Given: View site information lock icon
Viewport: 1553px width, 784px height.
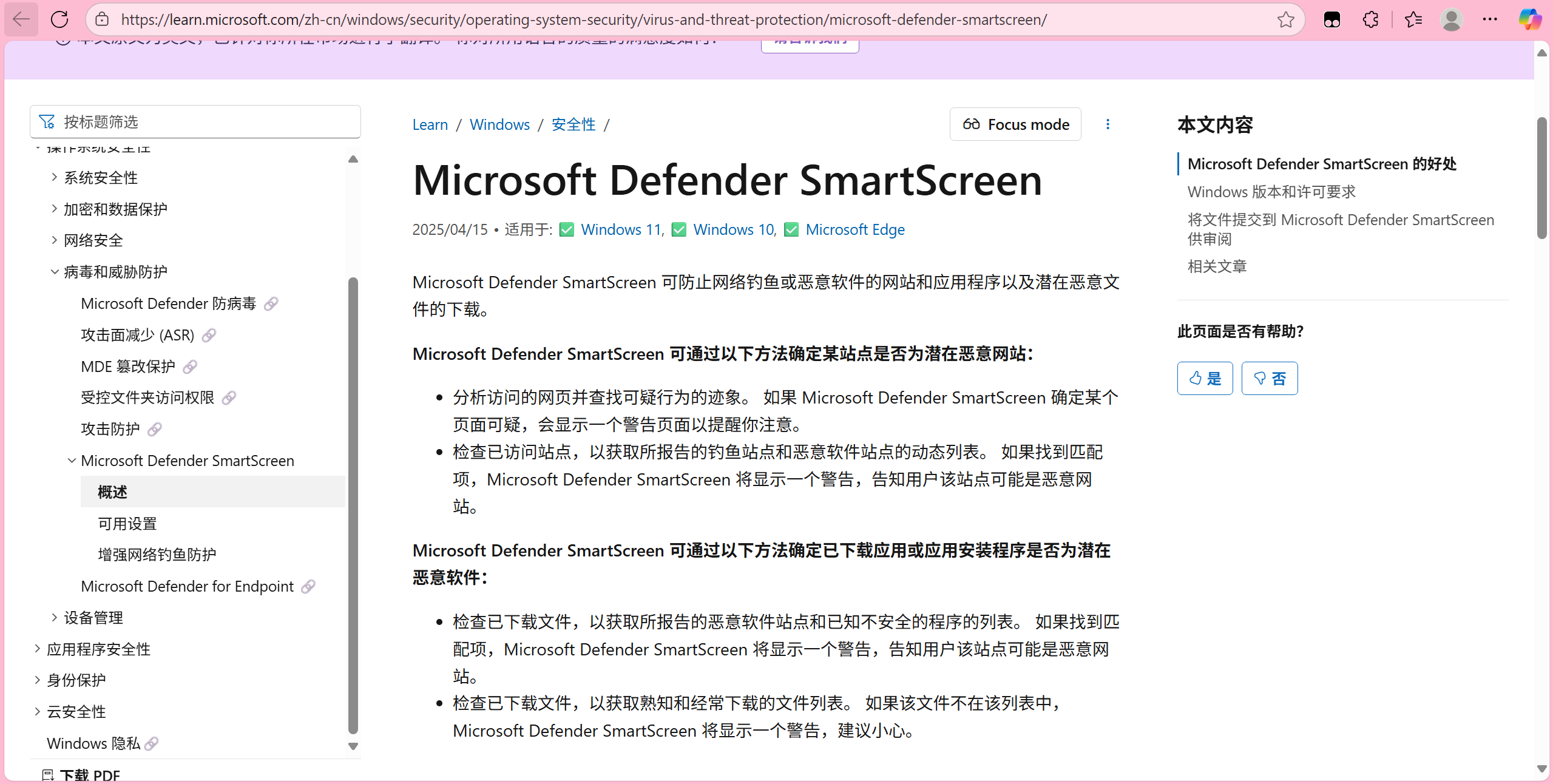Looking at the screenshot, I should coord(103,19).
